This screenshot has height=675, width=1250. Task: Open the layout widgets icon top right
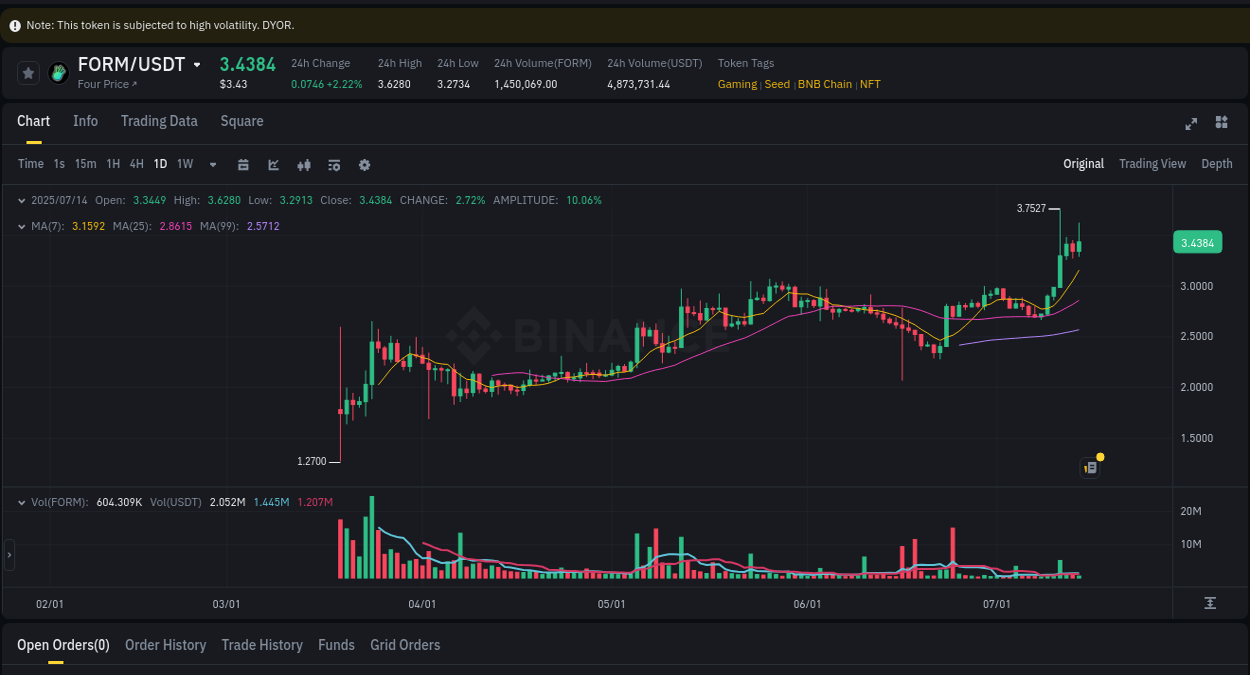[x=1221, y=123]
